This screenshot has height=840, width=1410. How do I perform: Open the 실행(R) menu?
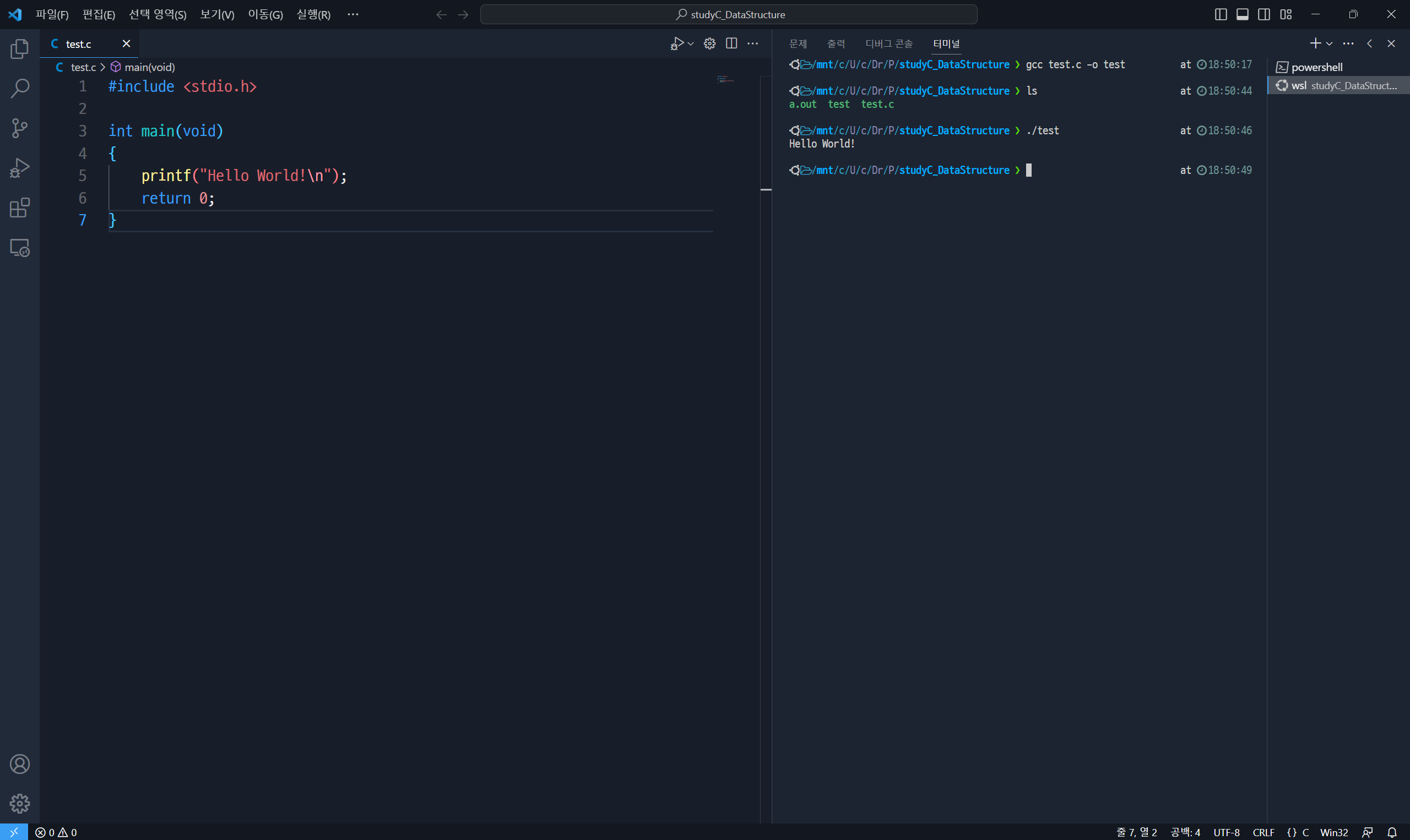point(313,15)
